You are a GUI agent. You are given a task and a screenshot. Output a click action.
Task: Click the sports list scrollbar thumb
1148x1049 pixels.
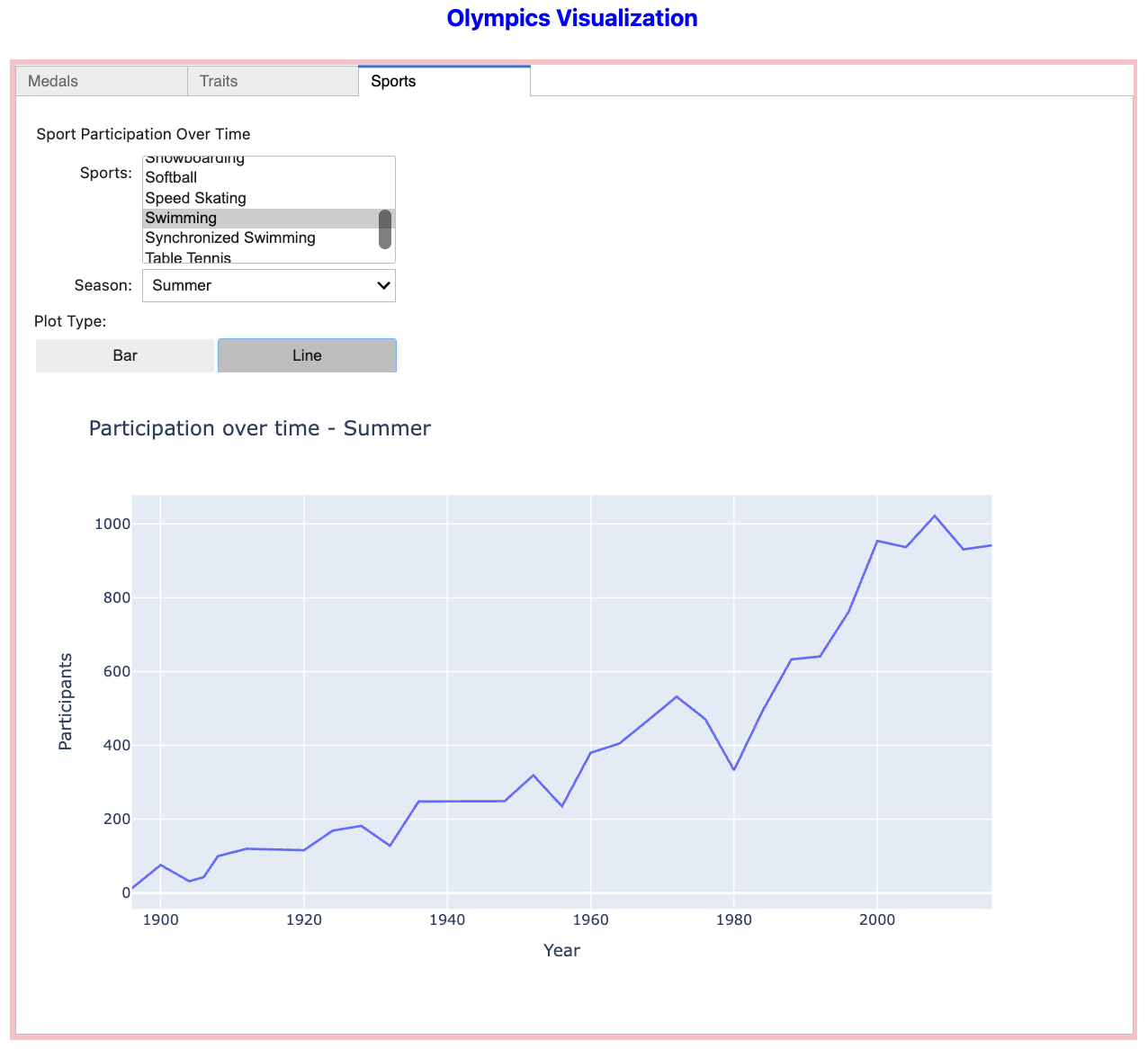click(x=385, y=229)
